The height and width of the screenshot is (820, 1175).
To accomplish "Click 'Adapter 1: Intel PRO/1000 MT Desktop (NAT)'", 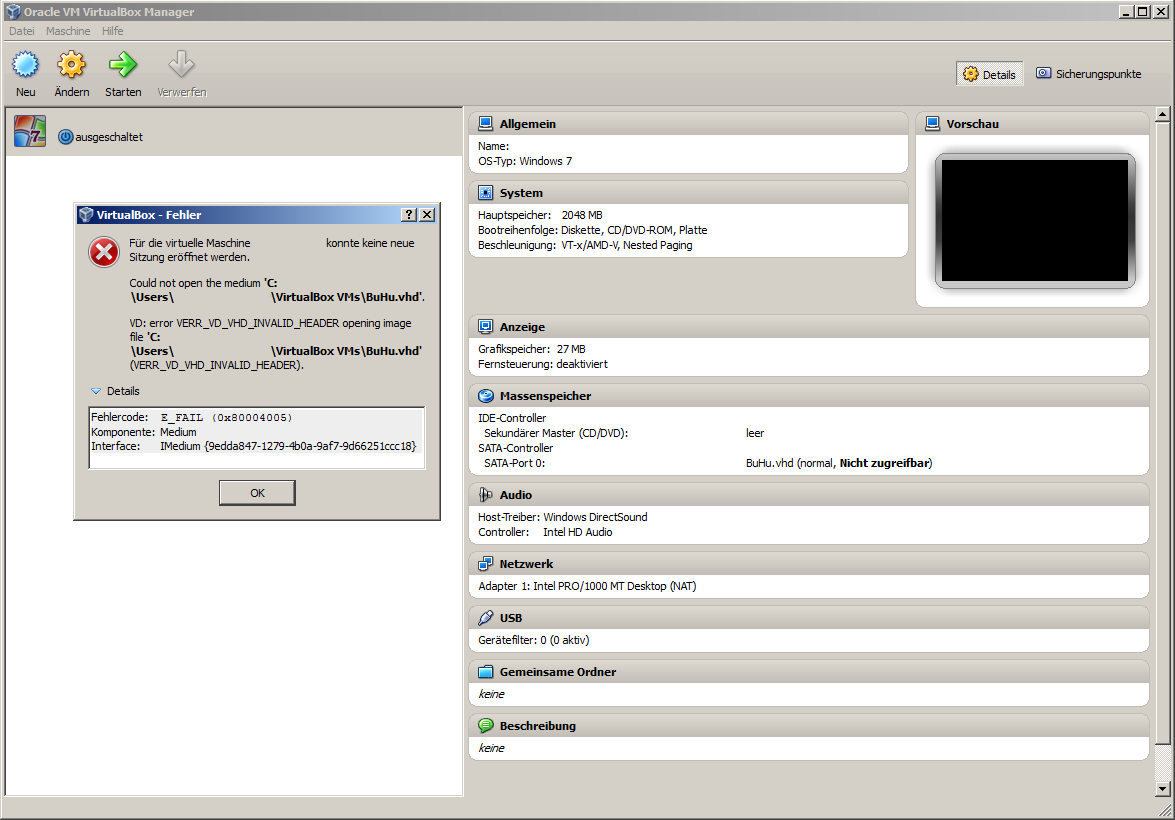I will [x=587, y=586].
